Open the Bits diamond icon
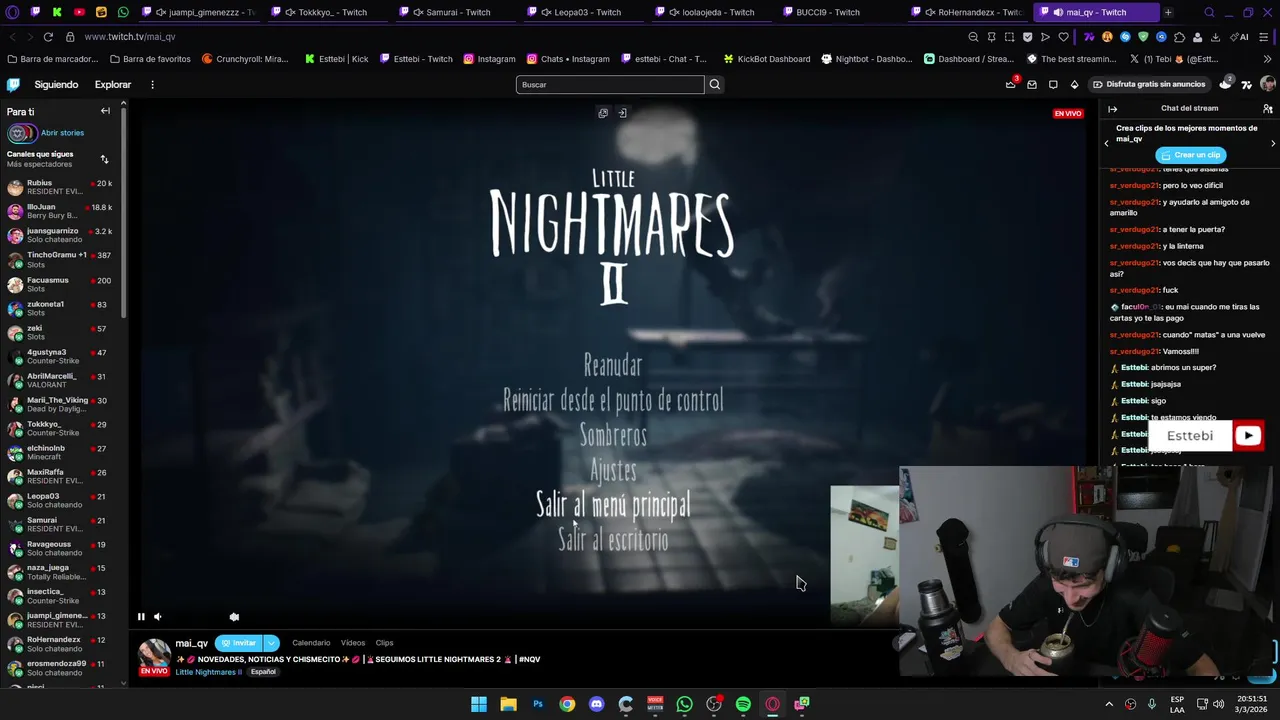The image size is (1280, 720). pyautogui.click(x=1074, y=85)
